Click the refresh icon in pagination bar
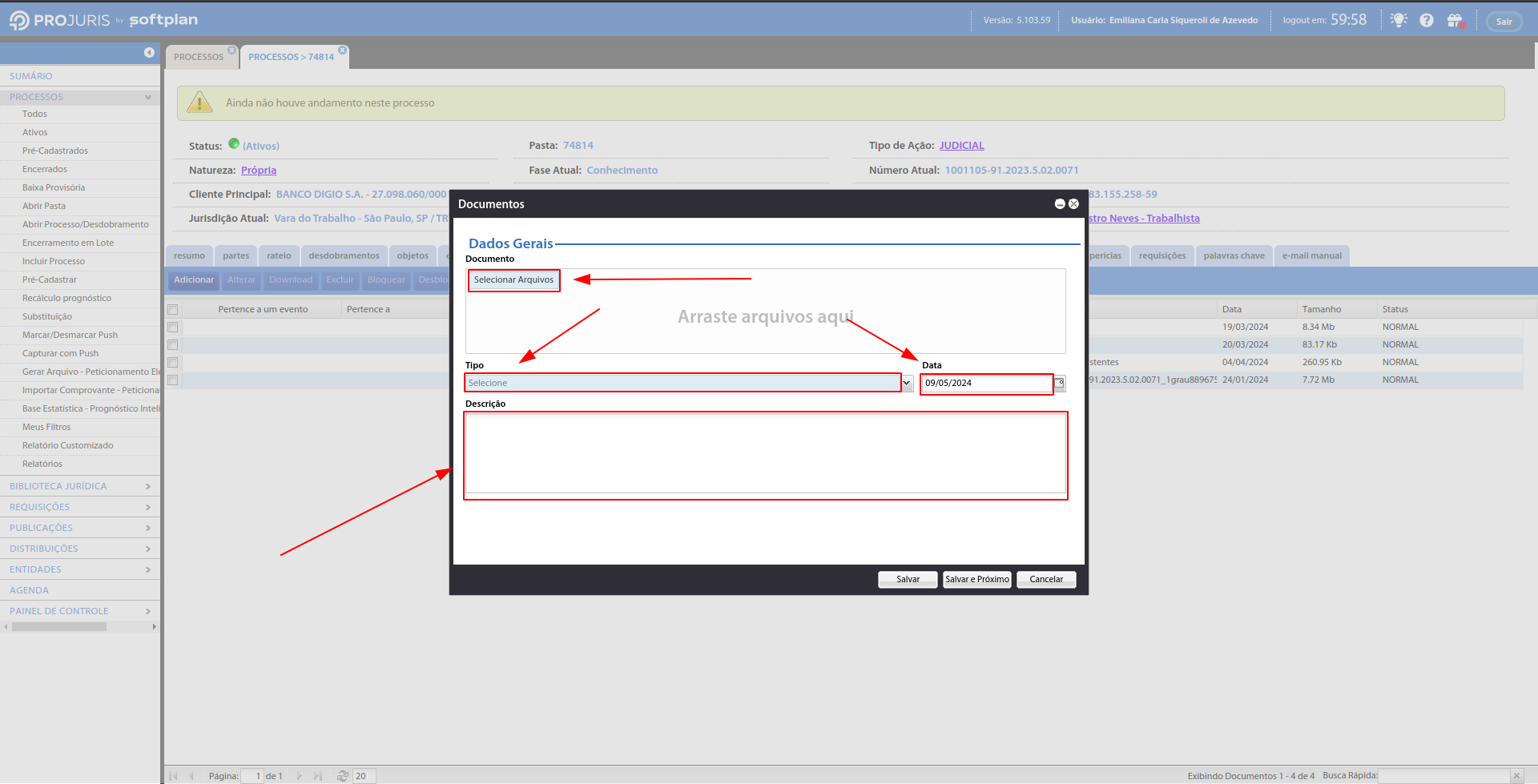 (x=343, y=776)
